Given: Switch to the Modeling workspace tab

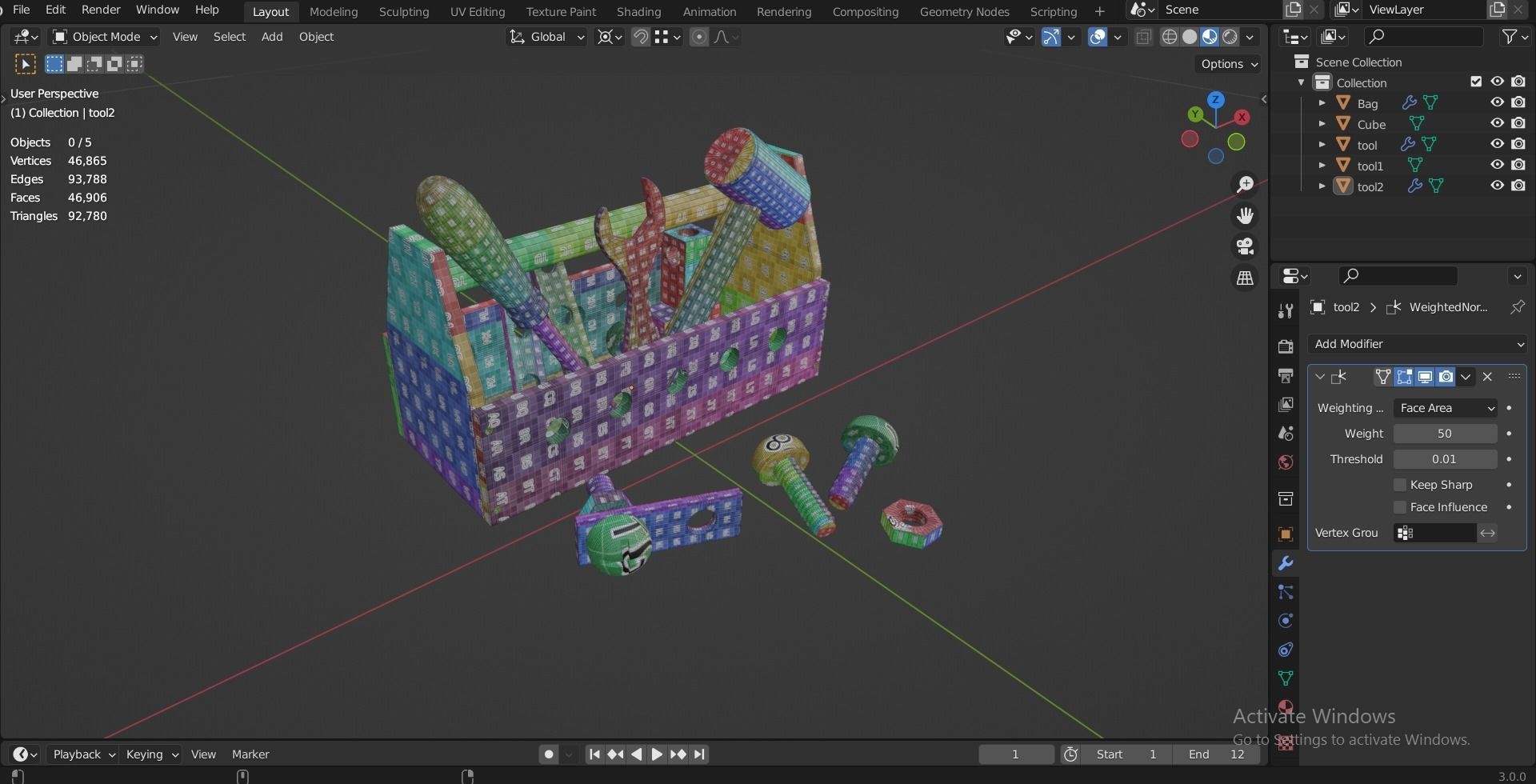Looking at the screenshot, I should [x=334, y=11].
